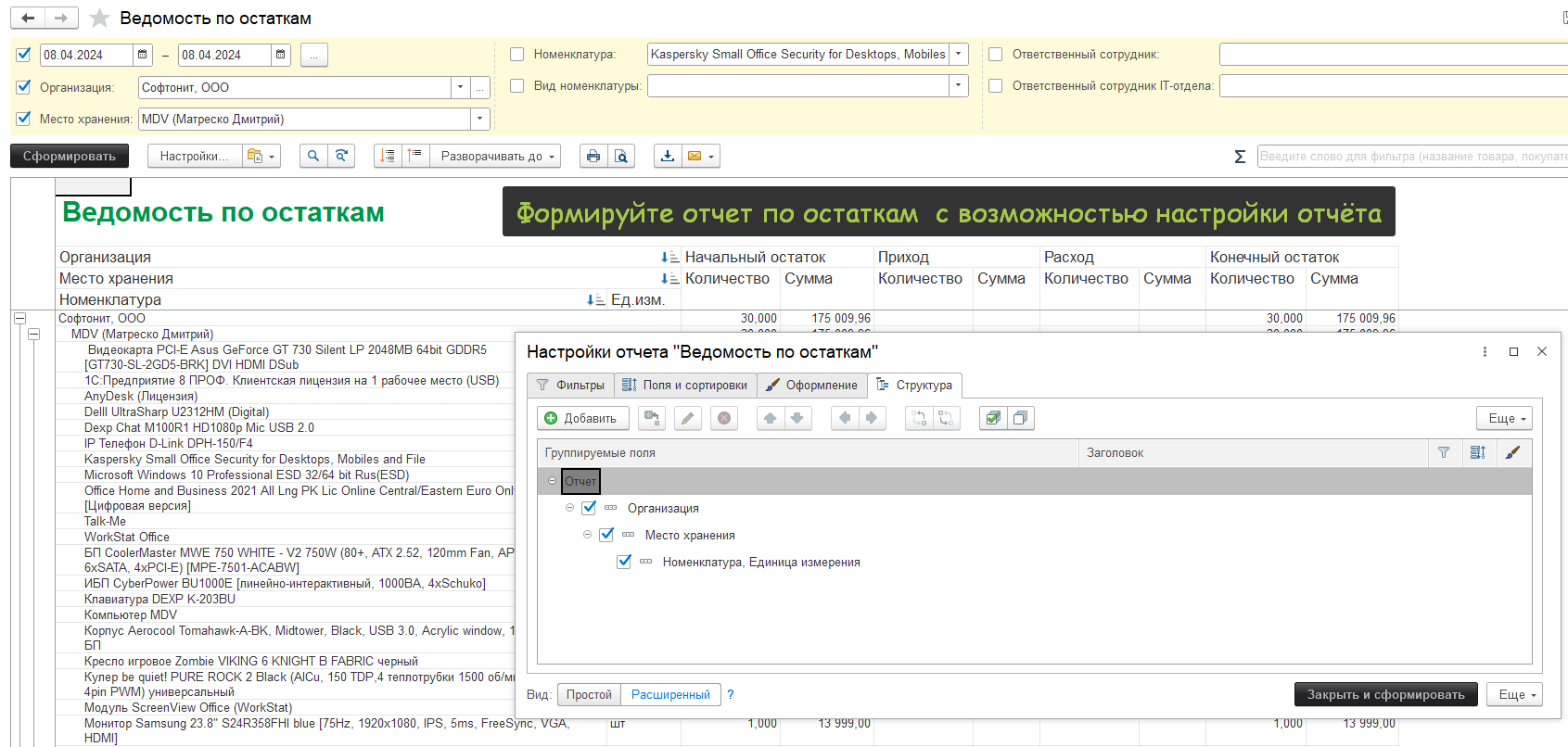Toggle the Ответственный сотрудник checkbox
Viewport: 1568px width, 747px height.
[995, 55]
